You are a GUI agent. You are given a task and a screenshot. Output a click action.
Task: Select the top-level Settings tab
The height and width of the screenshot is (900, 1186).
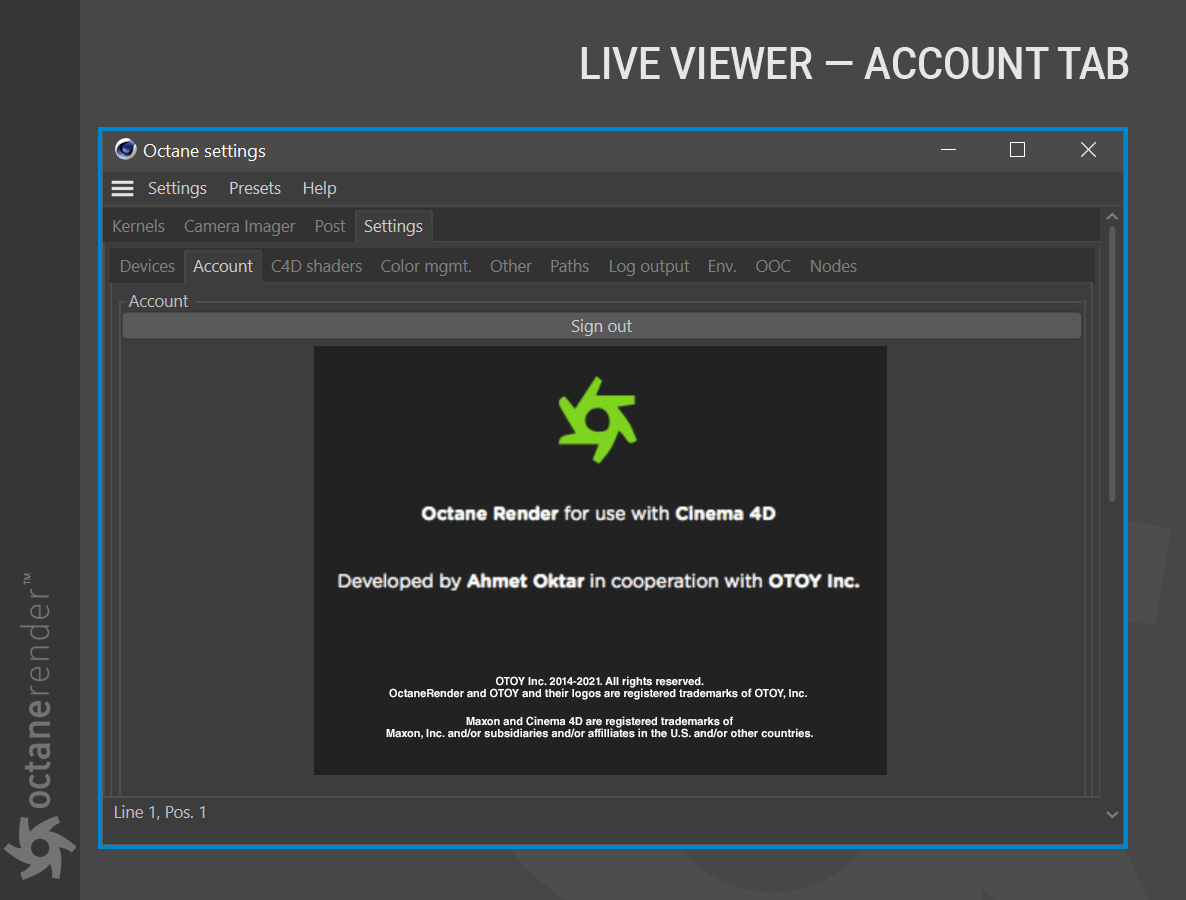point(393,226)
